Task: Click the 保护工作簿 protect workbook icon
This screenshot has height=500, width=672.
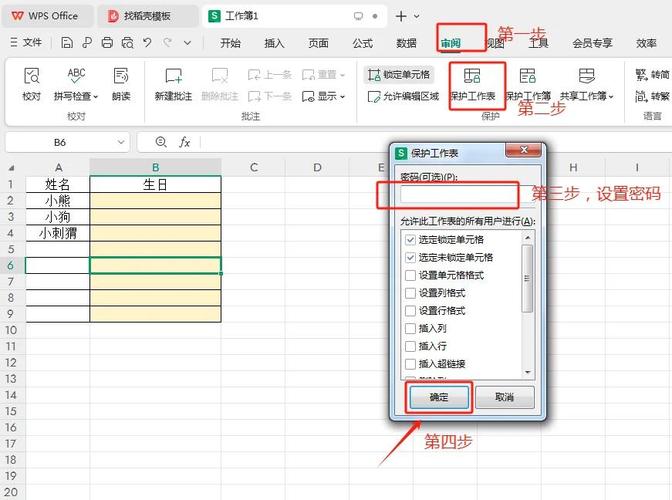Action: click(x=528, y=76)
